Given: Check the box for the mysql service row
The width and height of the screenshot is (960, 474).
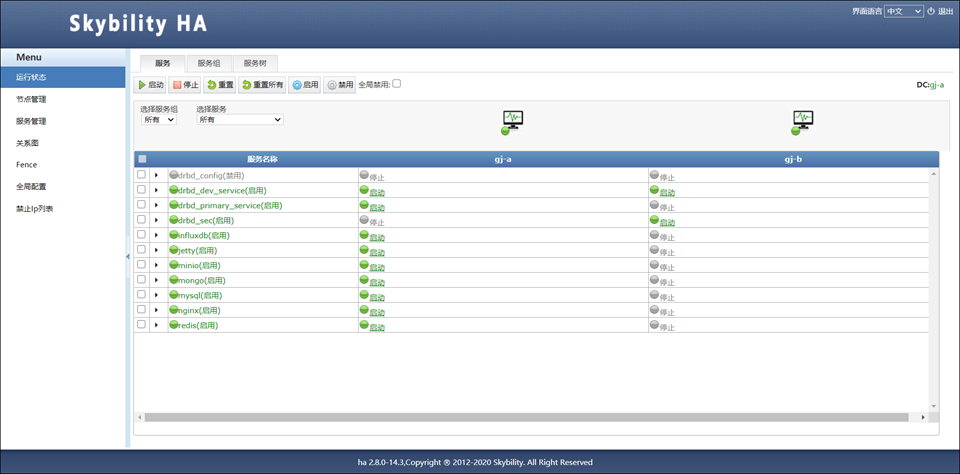Looking at the screenshot, I should pos(141,294).
